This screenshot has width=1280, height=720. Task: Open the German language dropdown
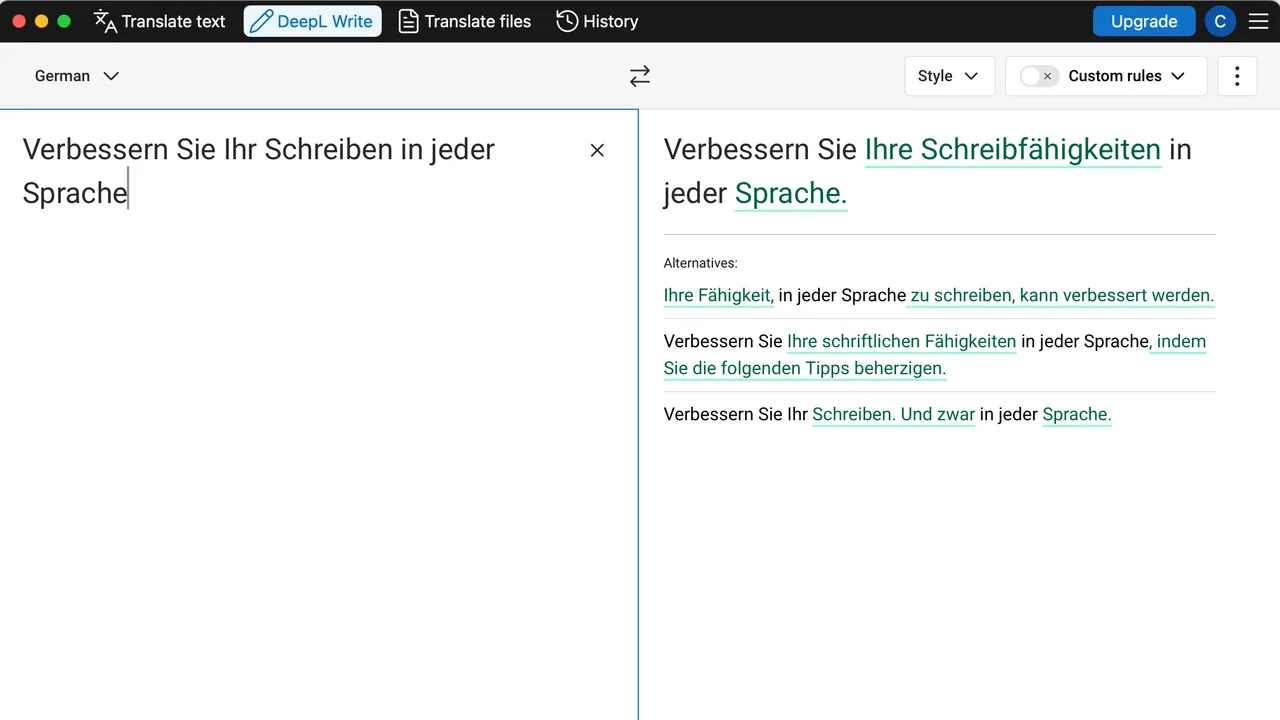pyautogui.click(x=77, y=76)
